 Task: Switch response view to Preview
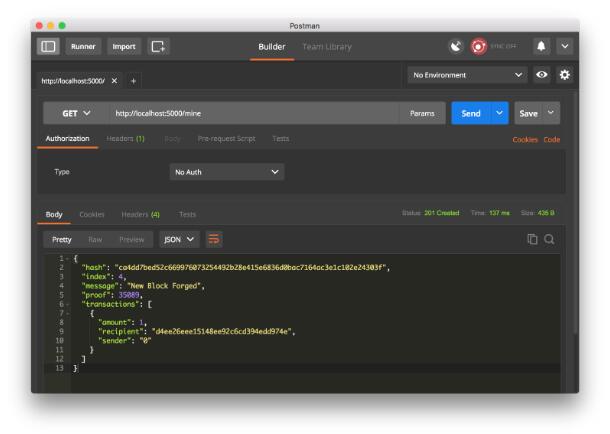coord(131,239)
